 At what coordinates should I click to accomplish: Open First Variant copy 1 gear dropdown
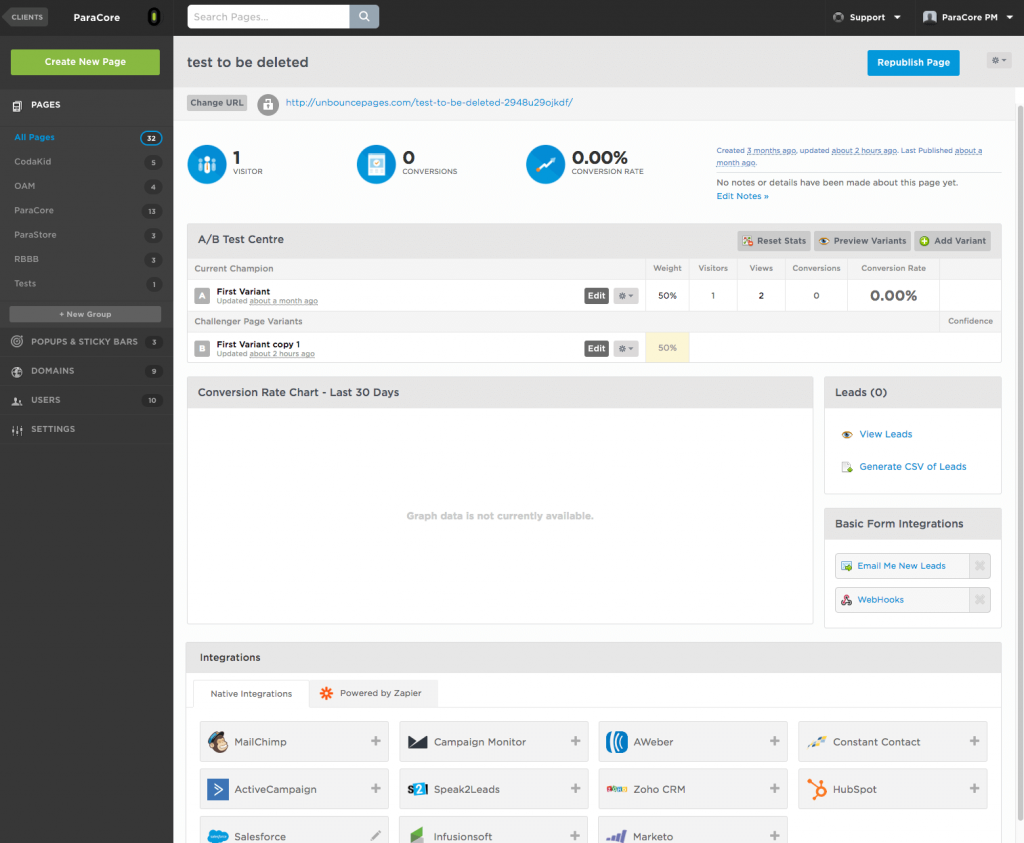pyautogui.click(x=626, y=349)
